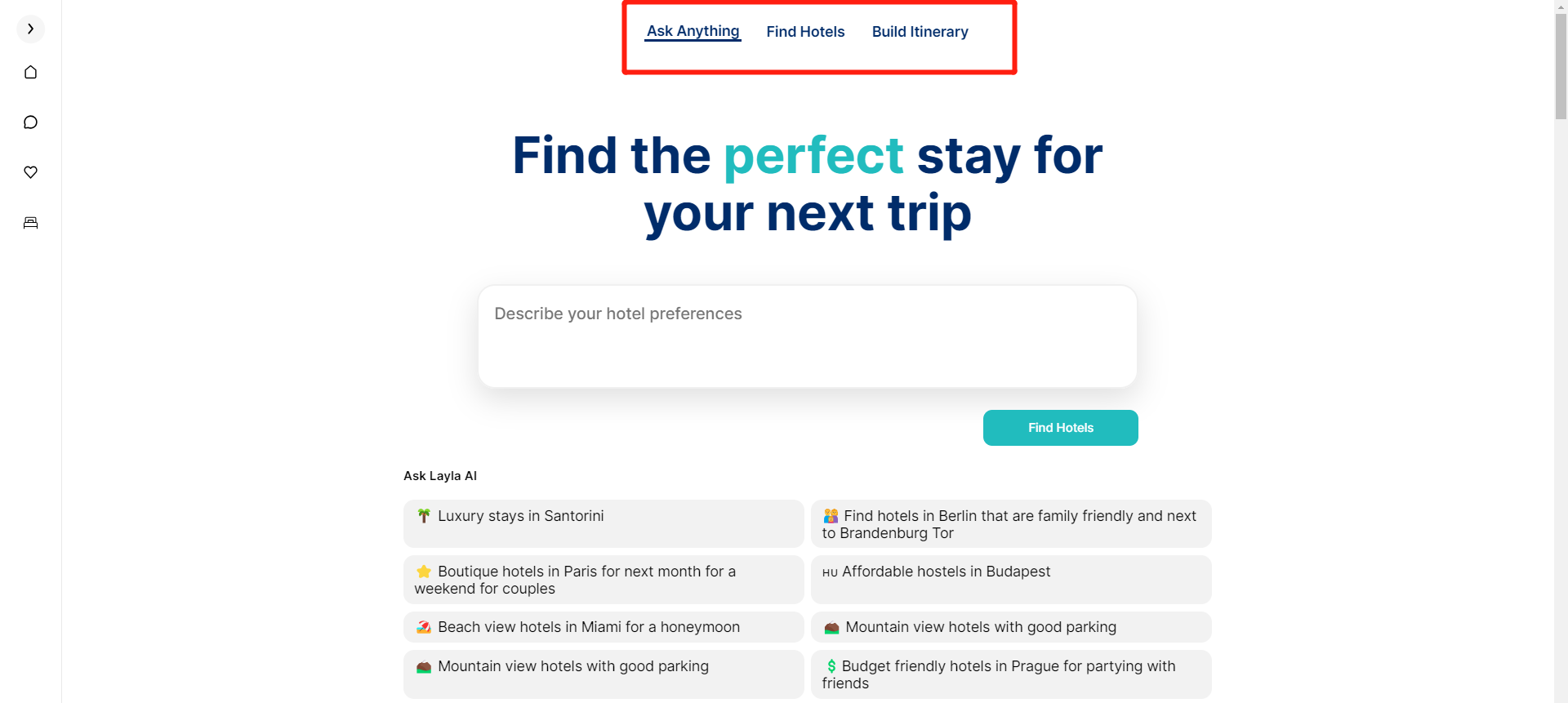Select Budget friendly hotels in Prague suggestion
The image size is (1568, 703).
1011,674
